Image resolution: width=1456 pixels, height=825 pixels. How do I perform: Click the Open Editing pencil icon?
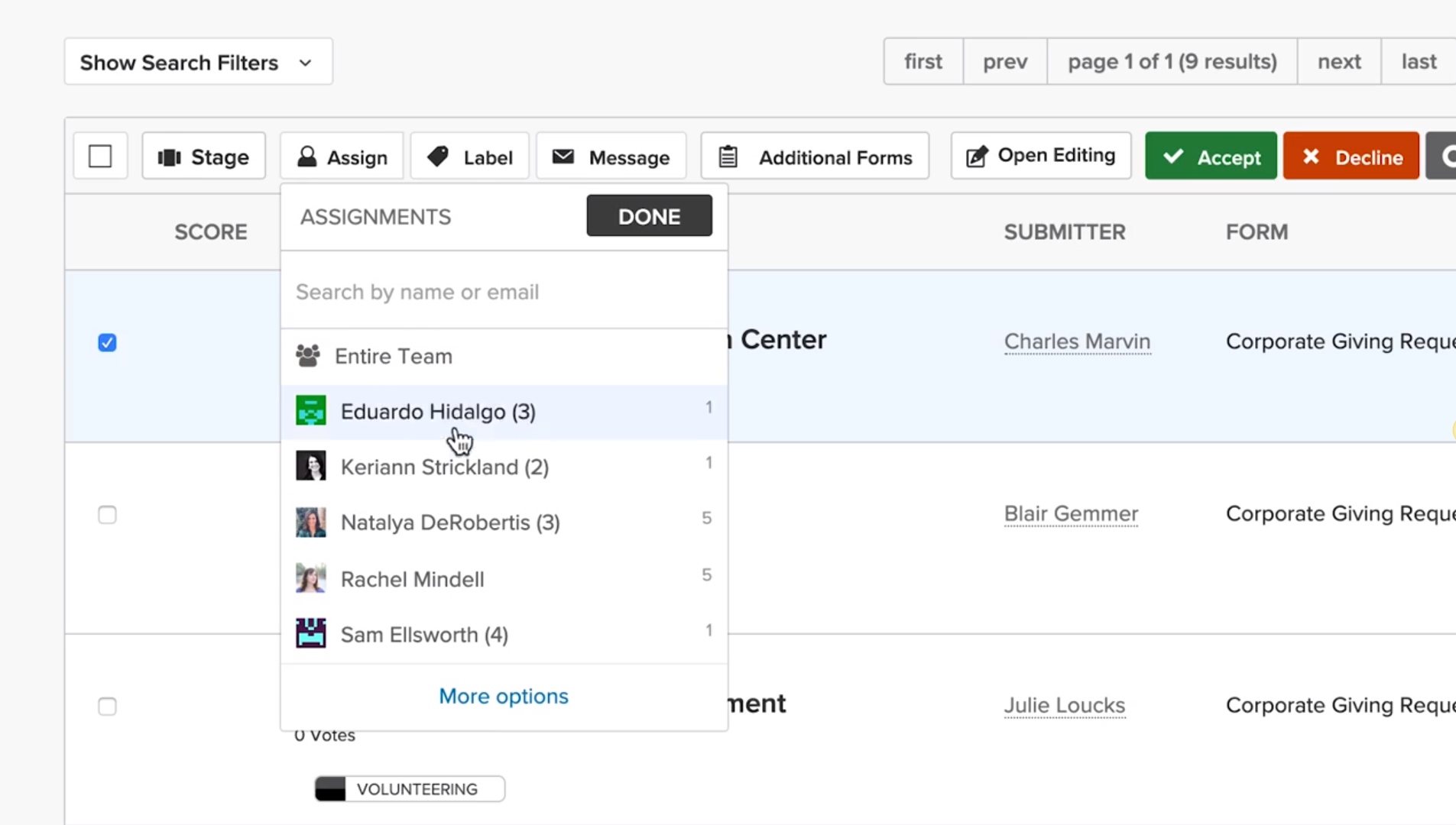pos(977,155)
